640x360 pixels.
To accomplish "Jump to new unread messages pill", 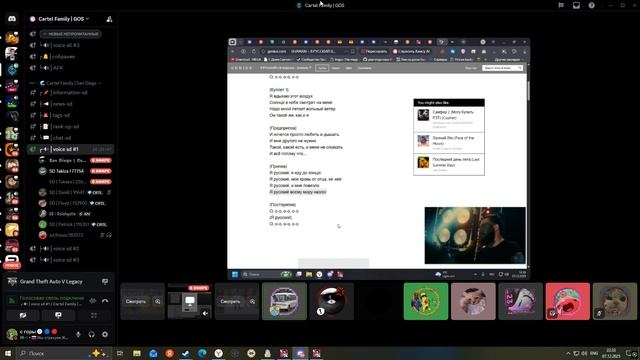I will 71,34.
